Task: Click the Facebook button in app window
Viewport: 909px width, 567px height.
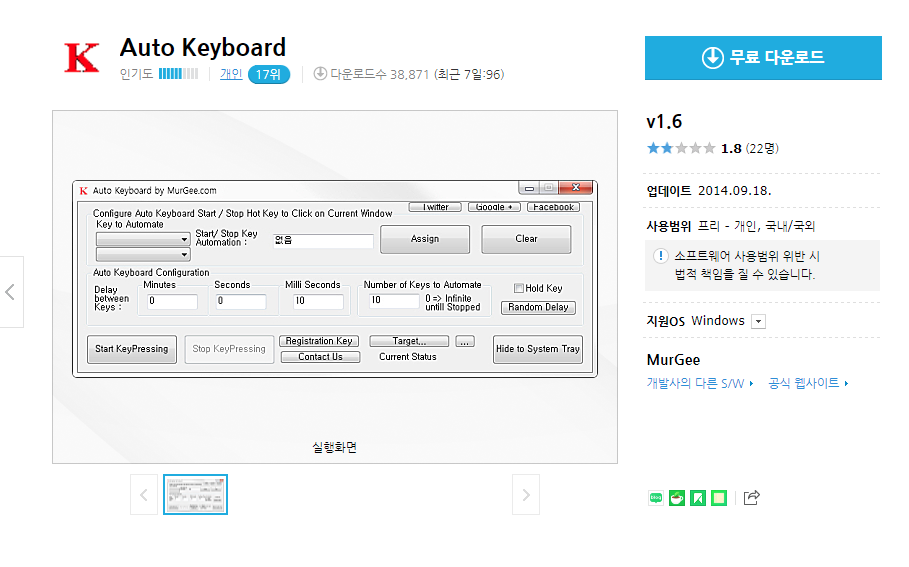Action: 553,207
